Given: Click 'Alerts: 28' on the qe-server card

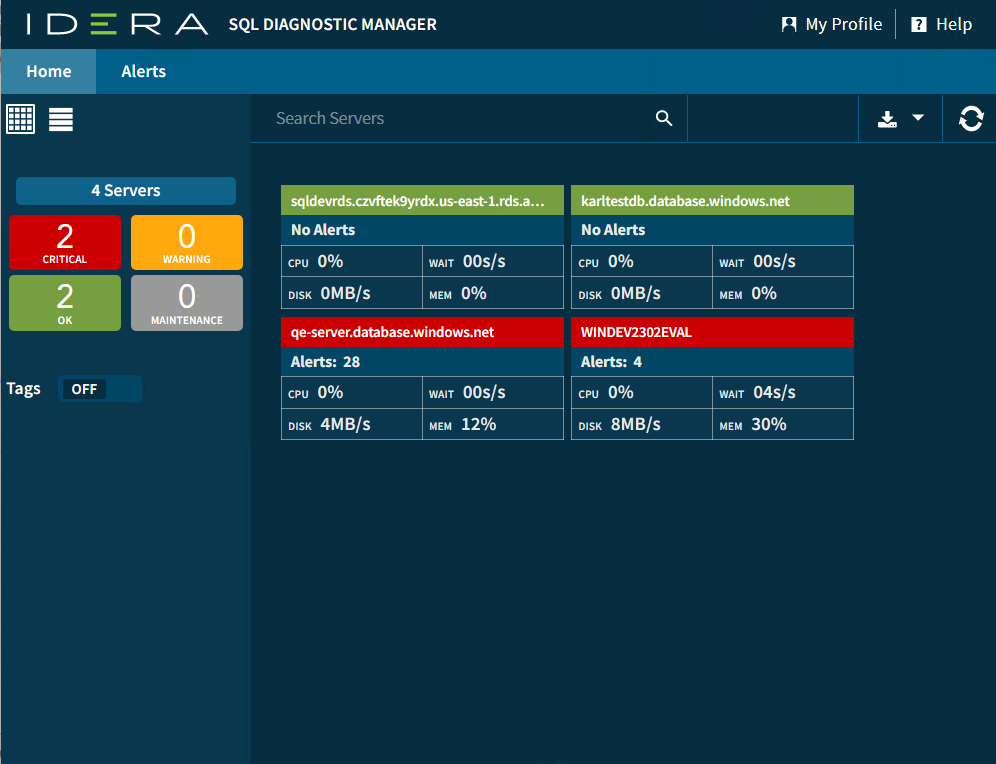Looking at the screenshot, I should tap(325, 361).
